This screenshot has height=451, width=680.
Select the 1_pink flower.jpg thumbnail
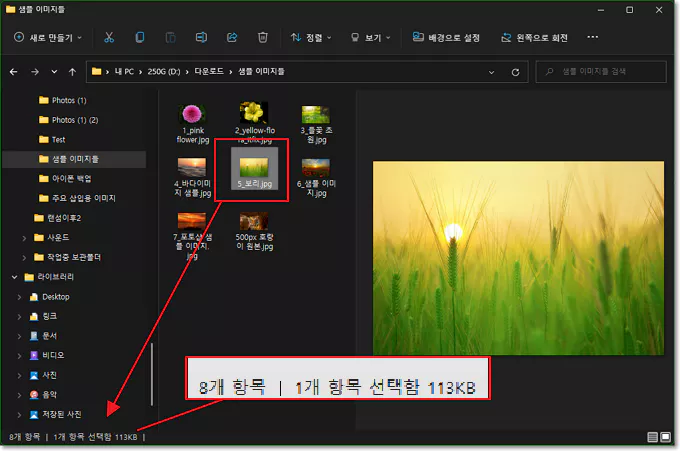(192, 114)
